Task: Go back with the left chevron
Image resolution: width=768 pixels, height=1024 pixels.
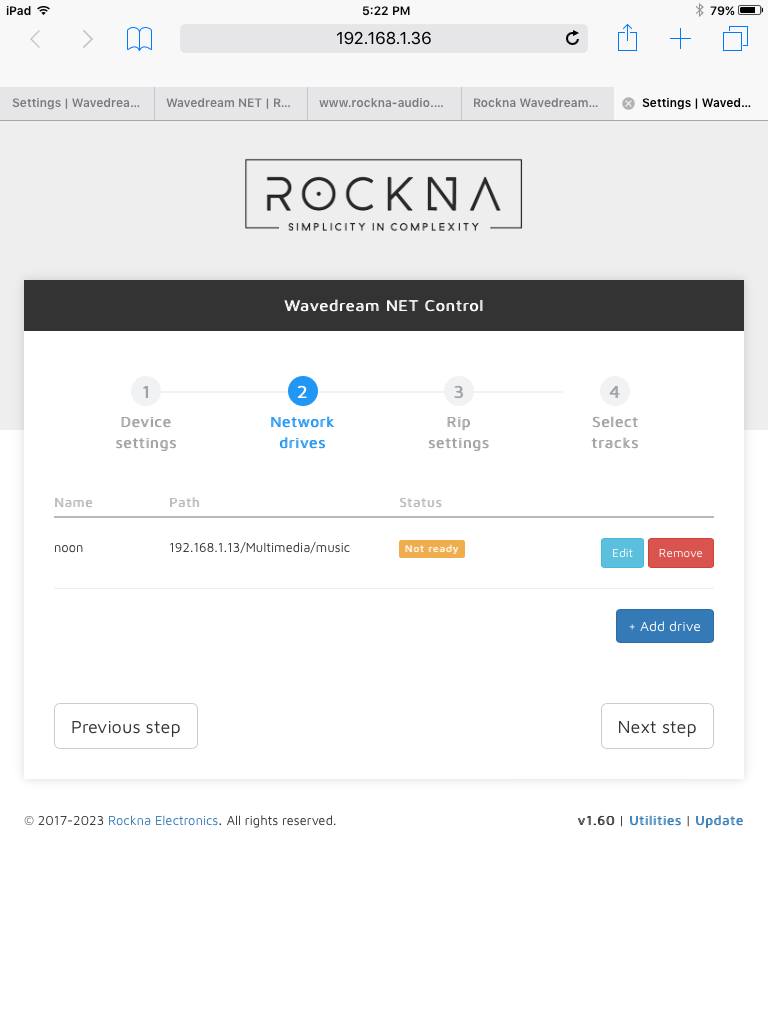Action: click(35, 39)
